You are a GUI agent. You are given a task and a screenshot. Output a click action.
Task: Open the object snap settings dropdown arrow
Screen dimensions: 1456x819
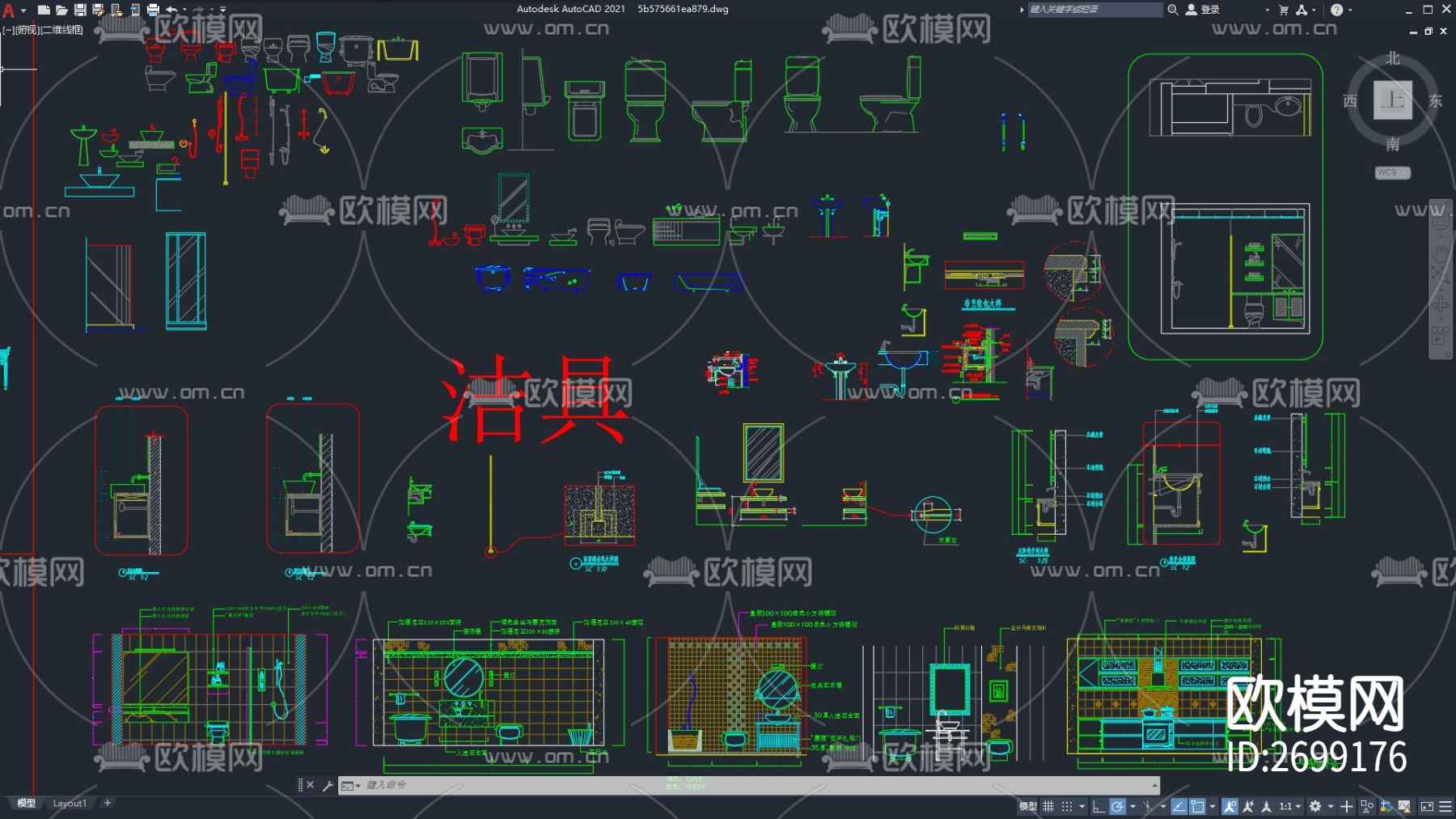pyautogui.click(x=1212, y=806)
